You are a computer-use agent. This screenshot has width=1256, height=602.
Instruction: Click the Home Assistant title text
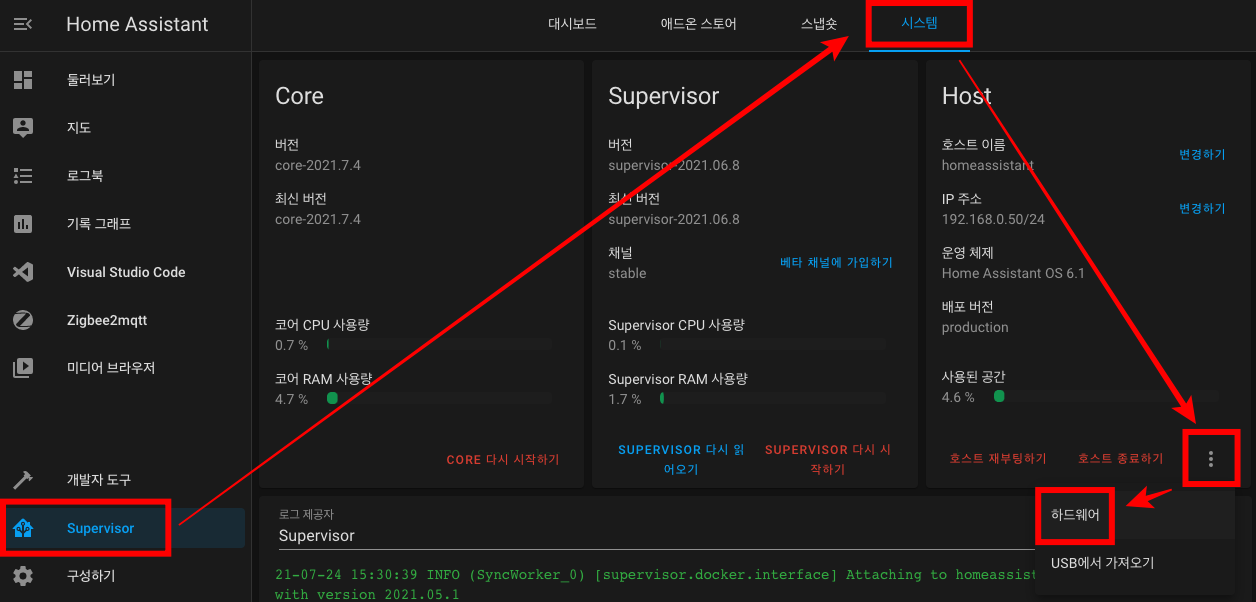click(x=137, y=24)
